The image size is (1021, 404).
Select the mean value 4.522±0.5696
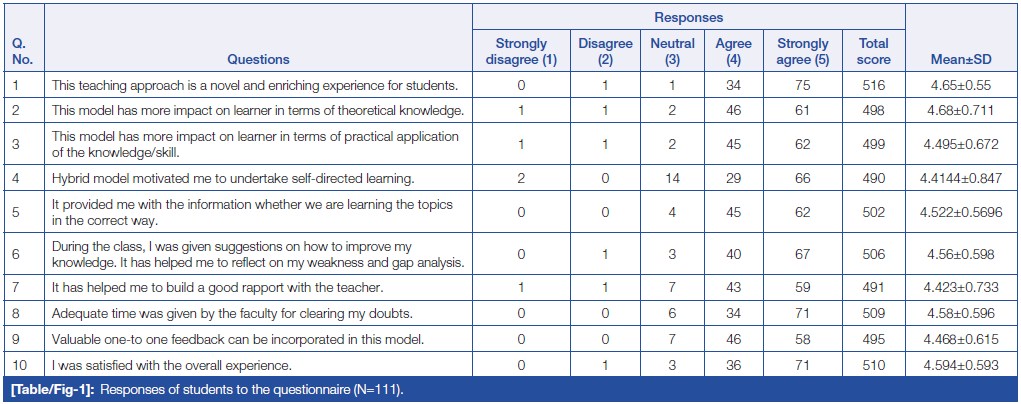click(x=961, y=211)
